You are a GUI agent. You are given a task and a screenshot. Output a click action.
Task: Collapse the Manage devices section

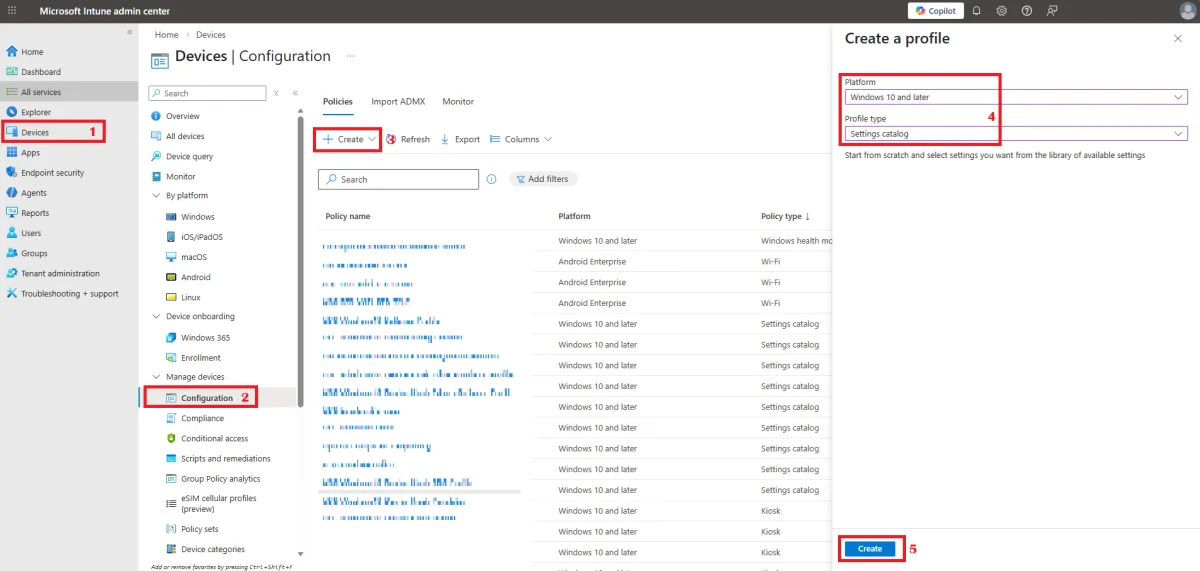156,377
